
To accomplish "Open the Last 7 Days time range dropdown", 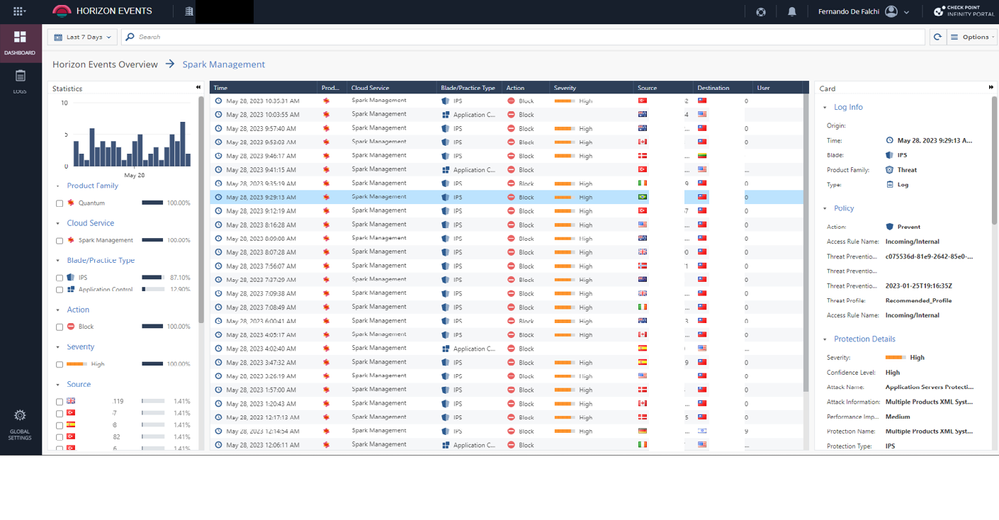I will 82,37.
